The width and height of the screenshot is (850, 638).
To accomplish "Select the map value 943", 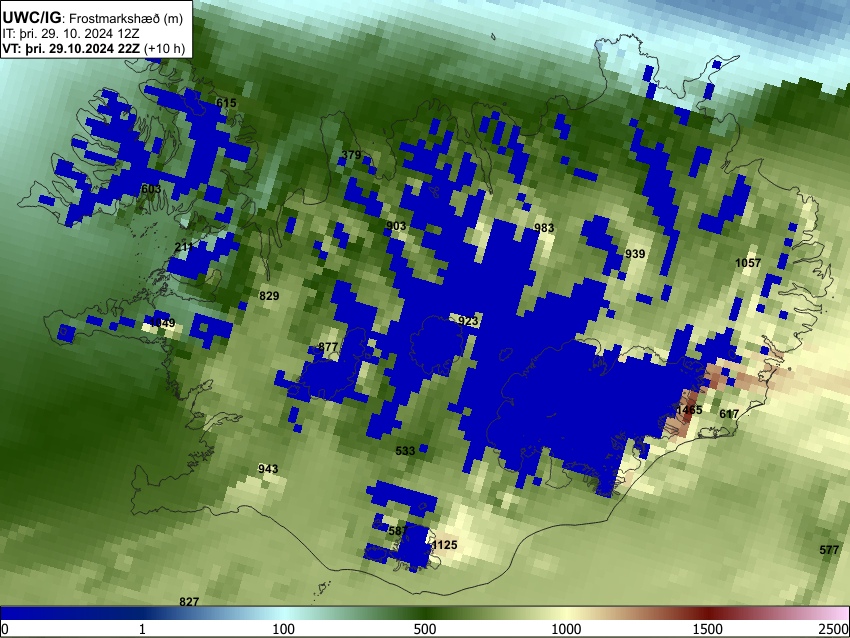I will [x=268, y=469].
